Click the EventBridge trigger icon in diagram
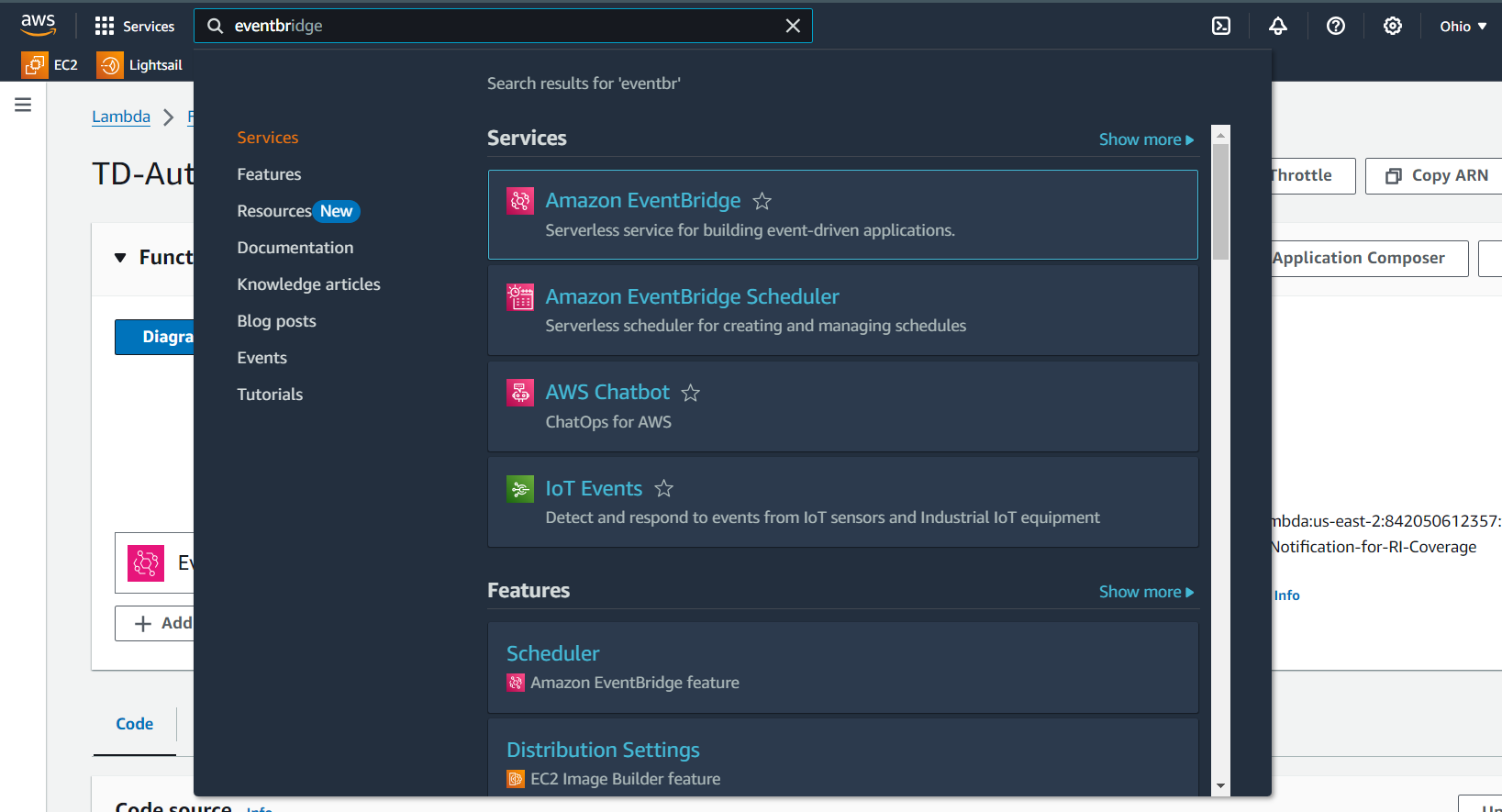Screen dimensions: 1502x812 click(x=146, y=563)
